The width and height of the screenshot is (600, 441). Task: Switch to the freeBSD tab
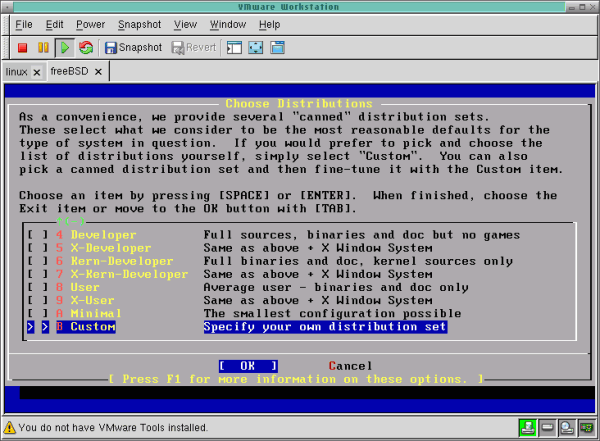click(69, 71)
